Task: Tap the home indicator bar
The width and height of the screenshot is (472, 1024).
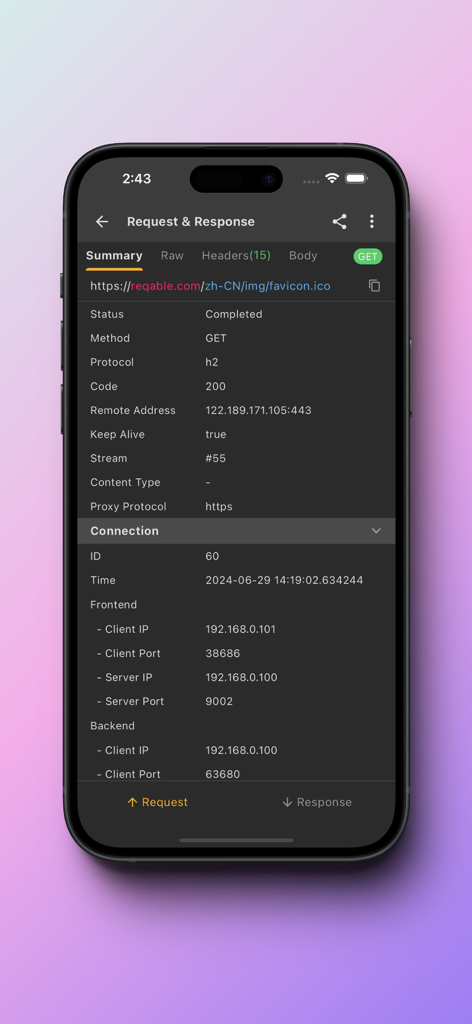Action: click(236, 840)
